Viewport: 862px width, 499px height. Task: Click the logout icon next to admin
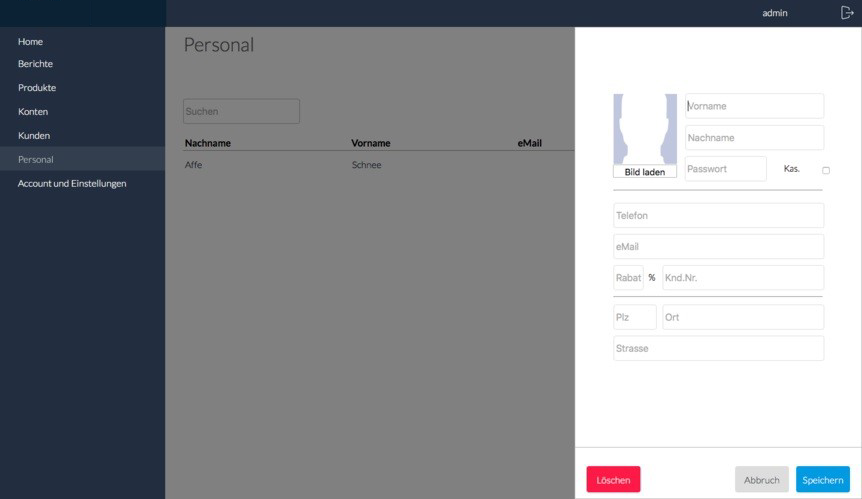tap(847, 13)
